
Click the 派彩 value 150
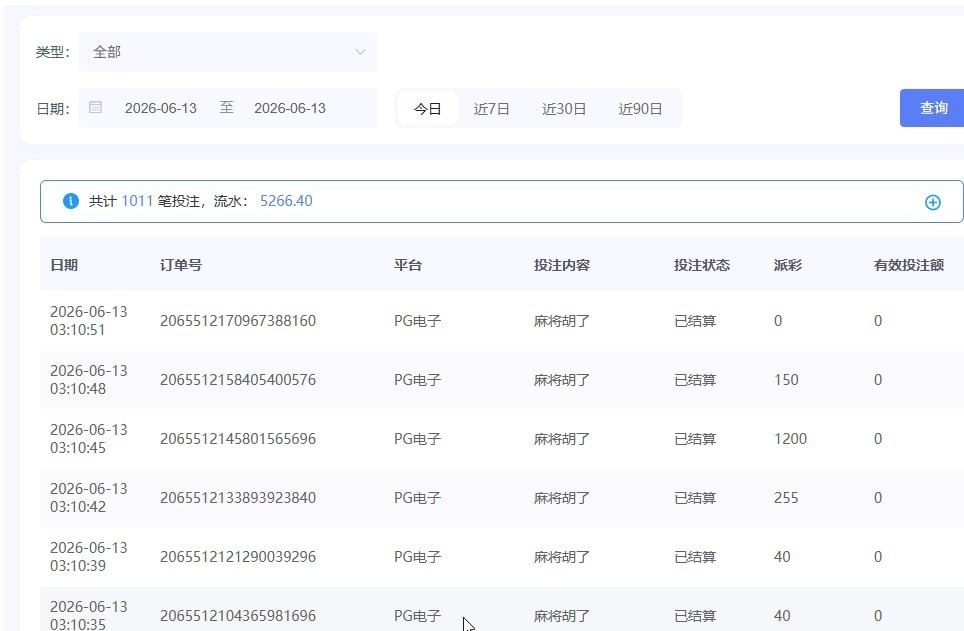786,380
